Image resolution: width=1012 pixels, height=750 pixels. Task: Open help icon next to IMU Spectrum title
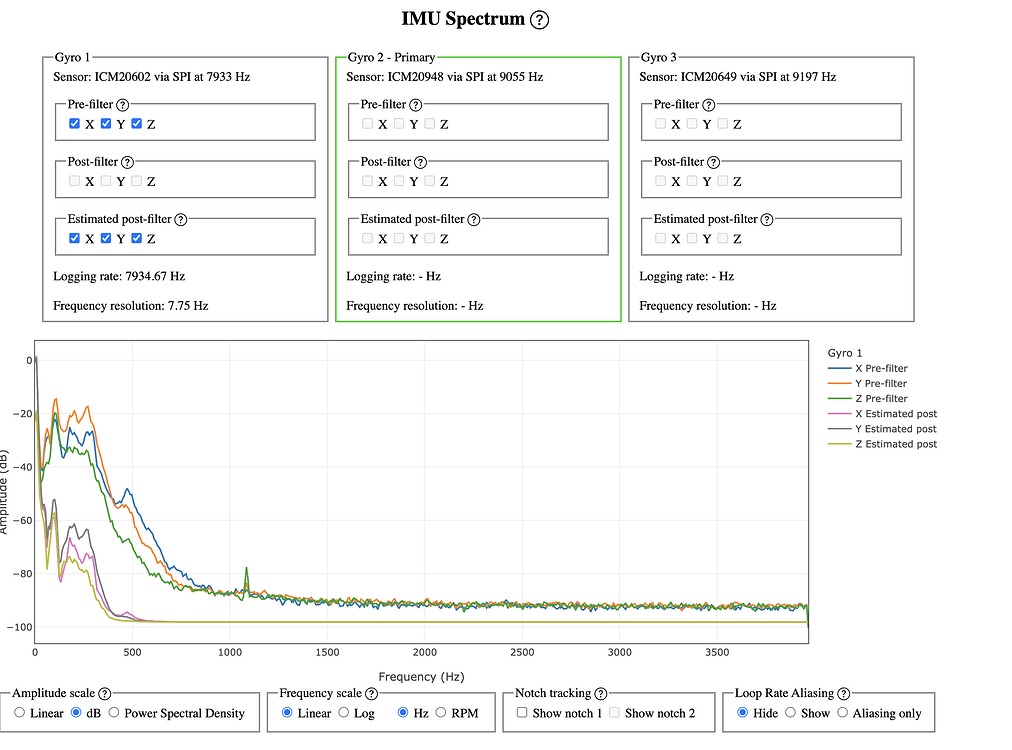pos(539,20)
